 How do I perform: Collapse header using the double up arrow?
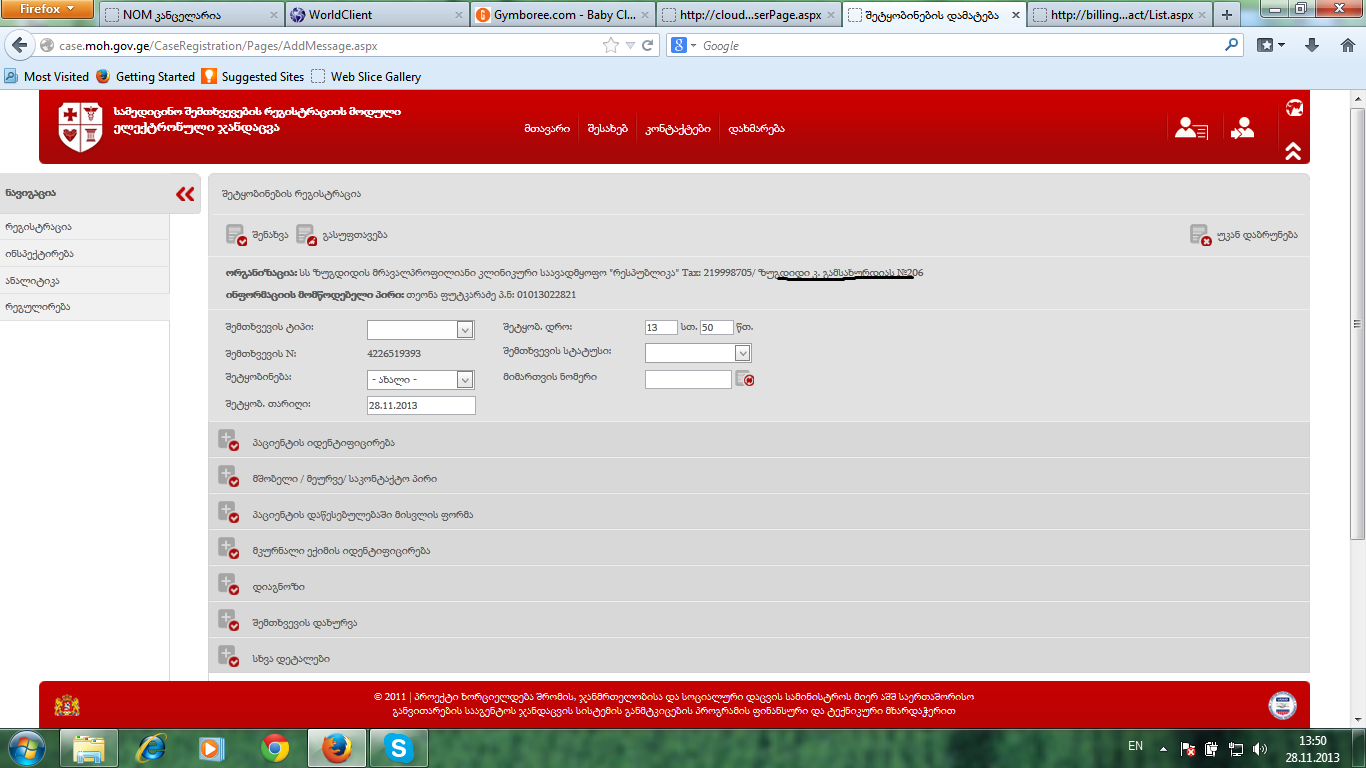(x=1293, y=151)
